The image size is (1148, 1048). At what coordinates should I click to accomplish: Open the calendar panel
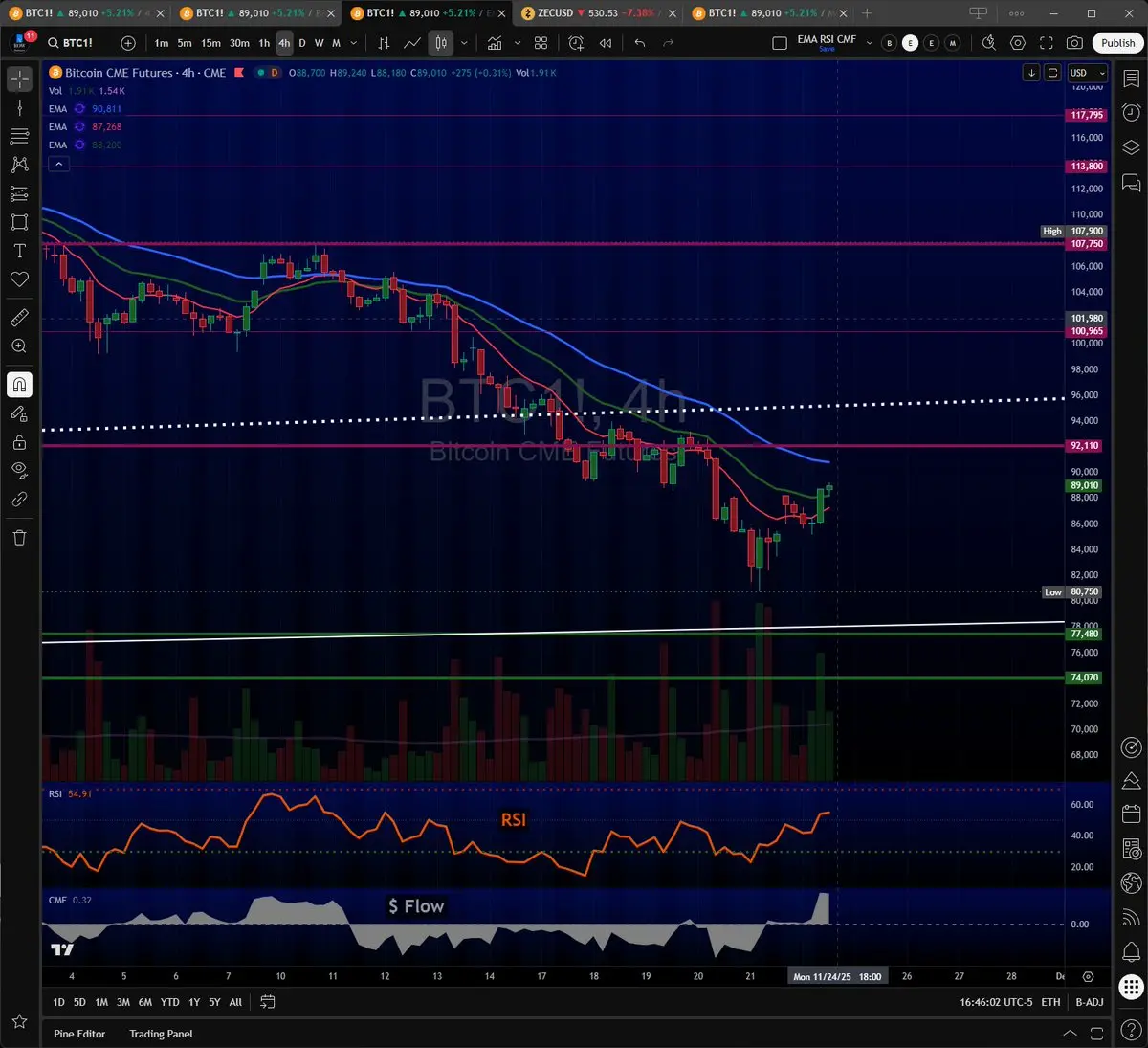[1131, 814]
